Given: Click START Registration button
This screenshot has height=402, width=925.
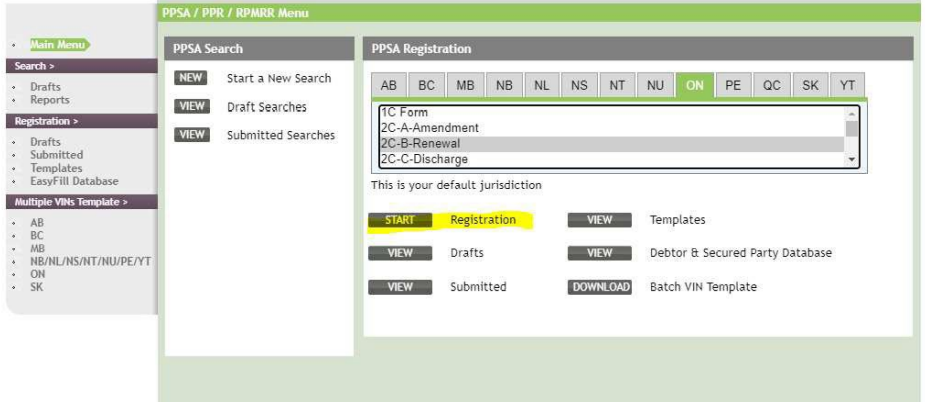Looking at the screenshot, I should pos(400,220).
